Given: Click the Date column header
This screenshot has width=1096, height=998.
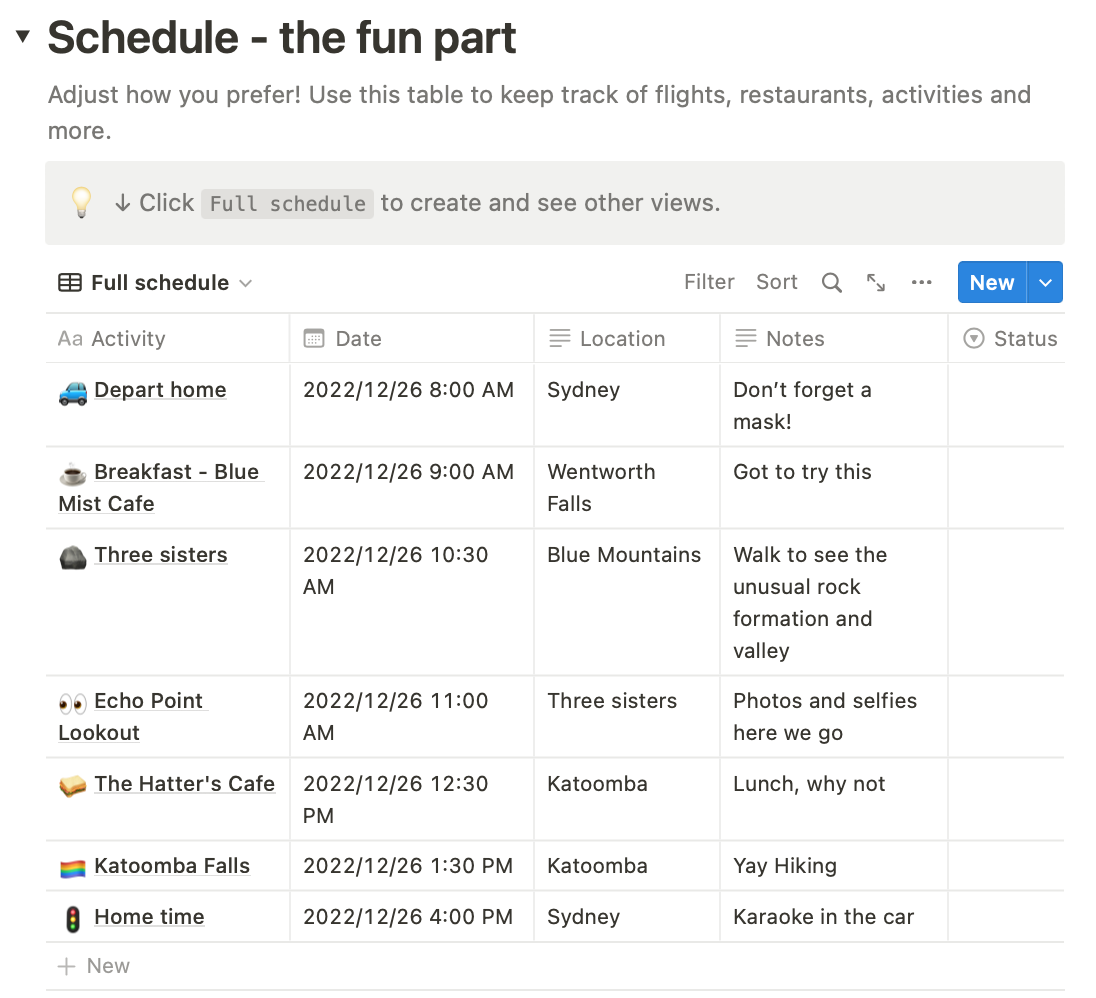Looking at the screenshot, I should pyautogui.click(x=358, y=339).
